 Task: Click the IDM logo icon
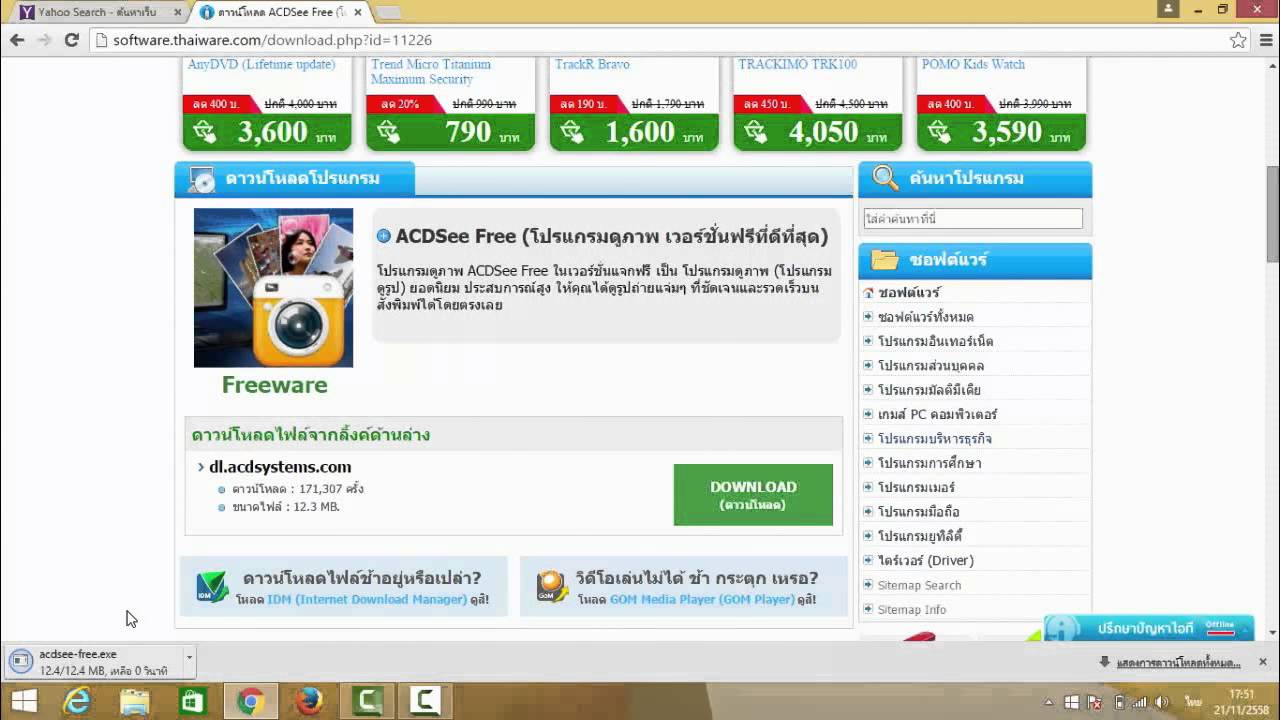tap(212, 586)
